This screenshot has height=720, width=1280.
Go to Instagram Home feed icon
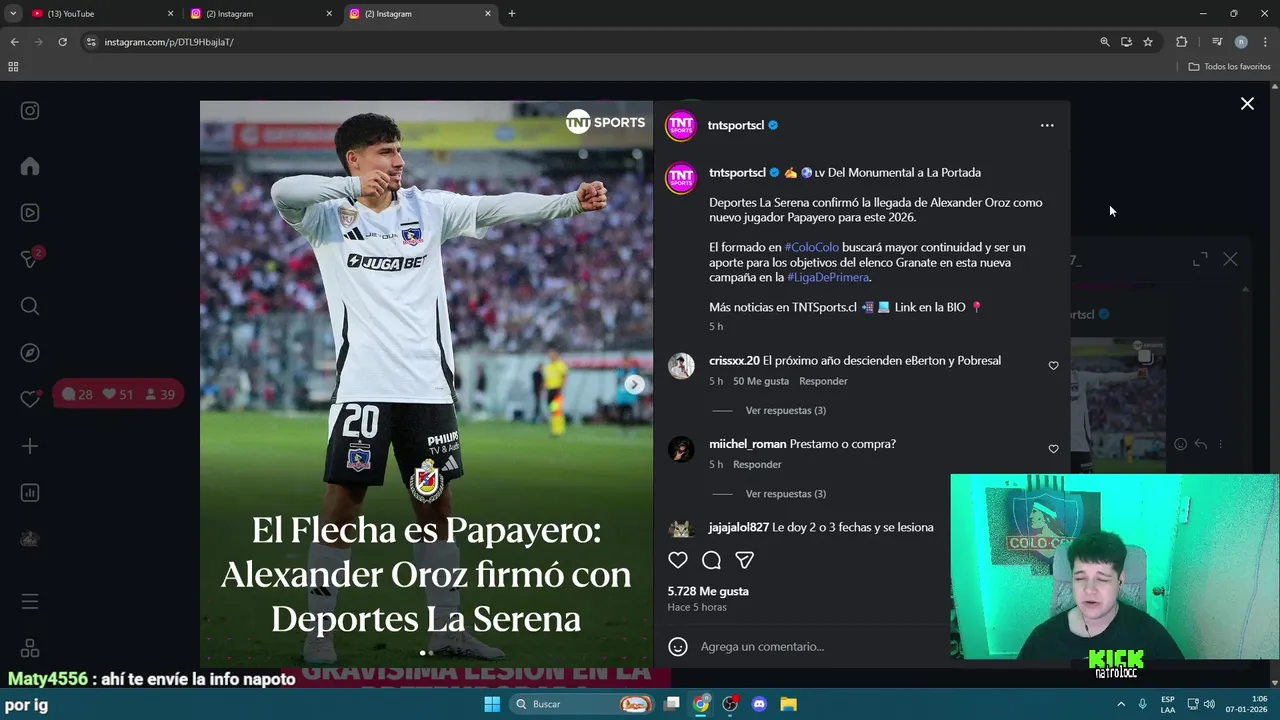[x=30, y=166]
